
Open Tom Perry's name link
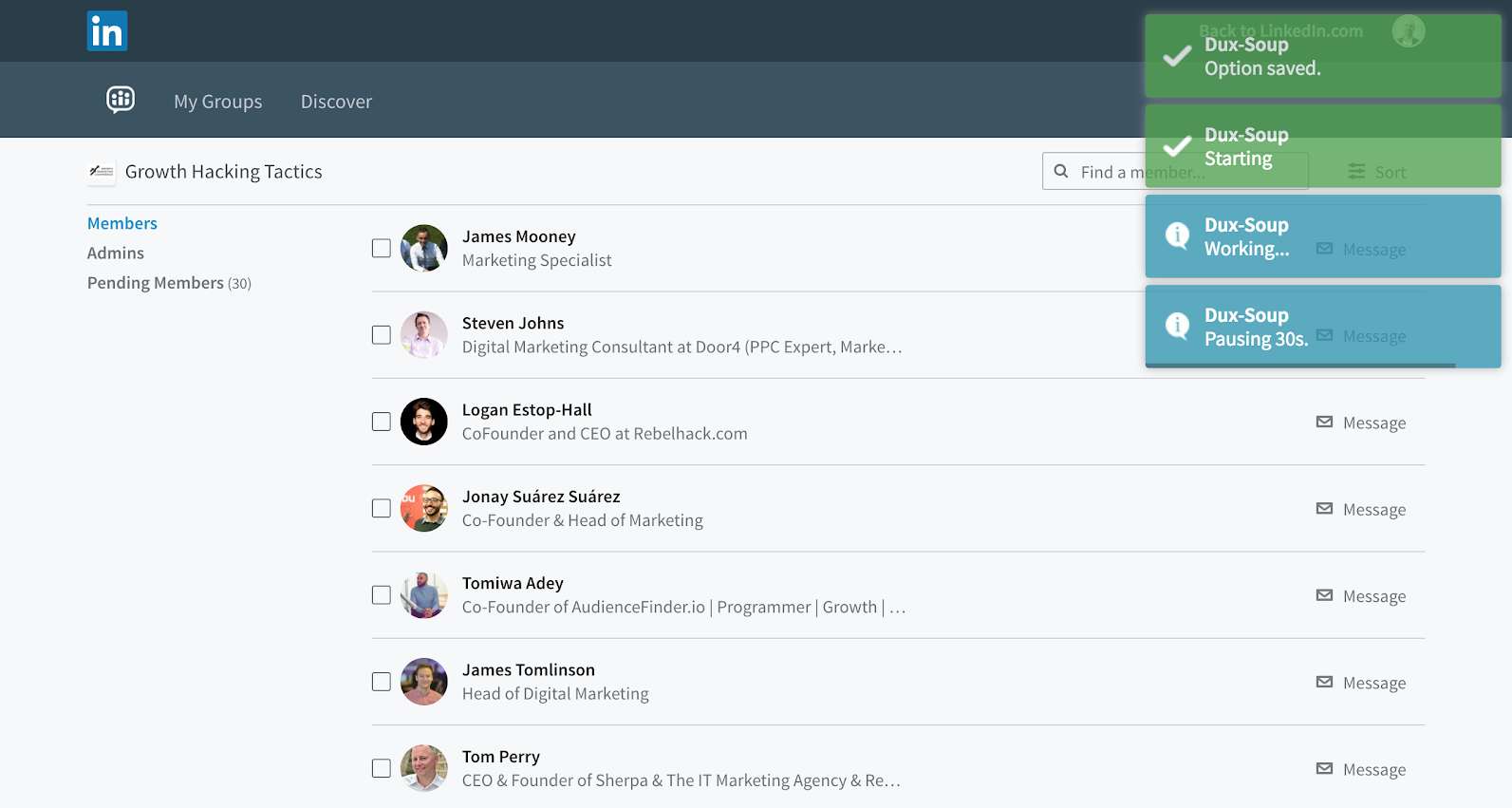pos(501,757)
